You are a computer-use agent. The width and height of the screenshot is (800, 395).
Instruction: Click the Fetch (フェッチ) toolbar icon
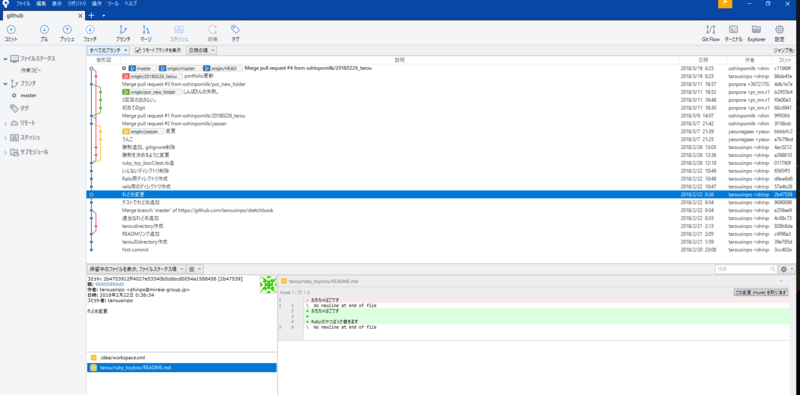pyautogui.click(x=90, y=30)
